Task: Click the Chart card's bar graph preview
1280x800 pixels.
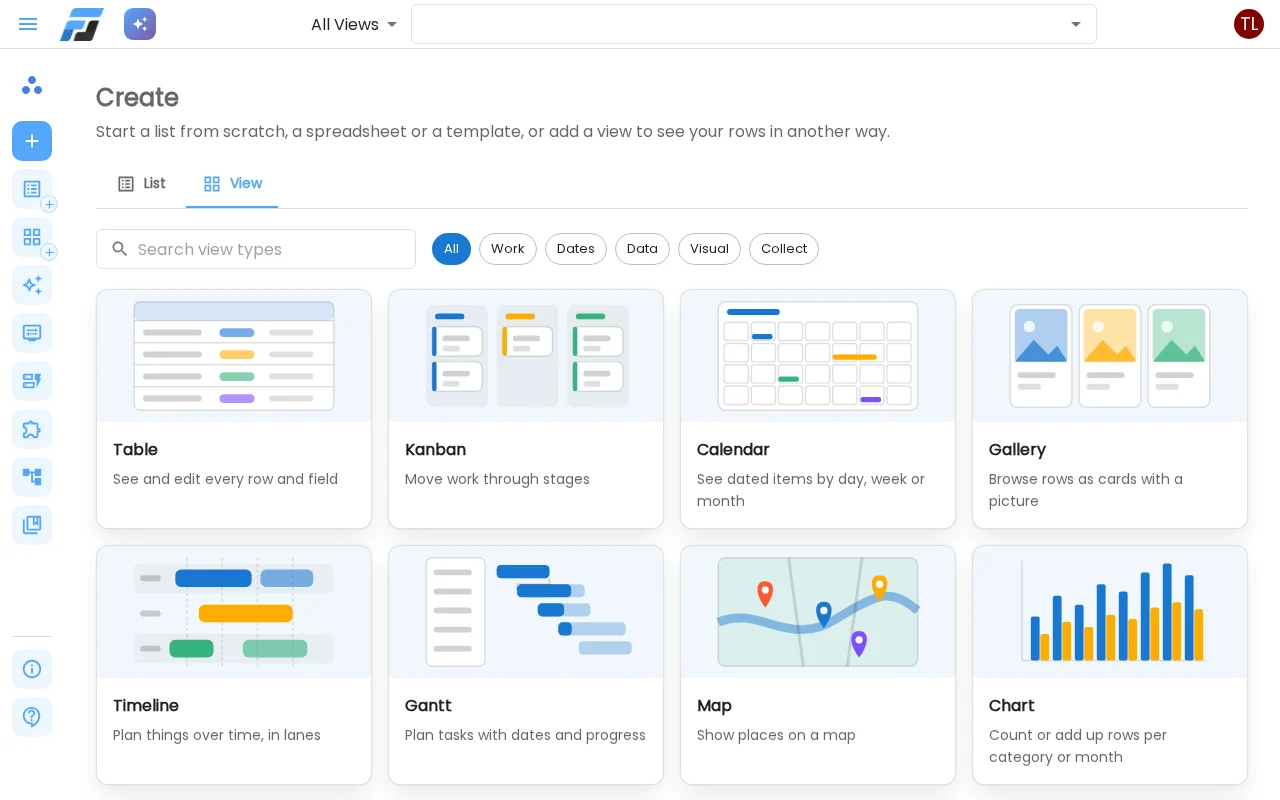Action: (x=1110, y=612)
